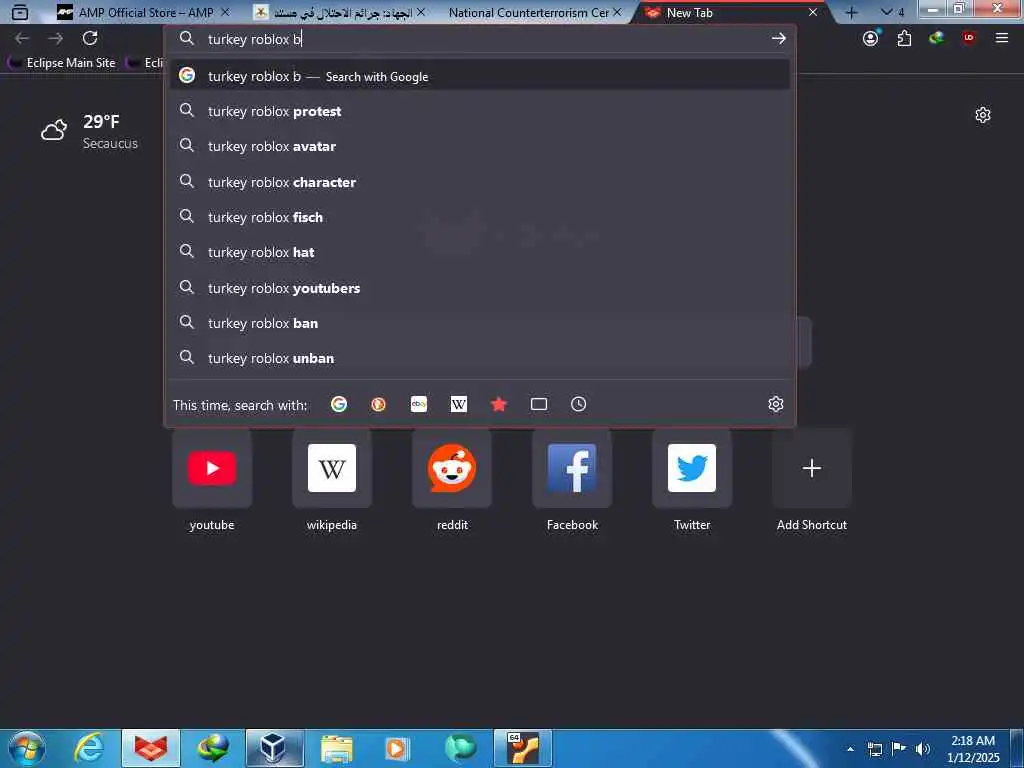Image resolution: width=1024 pixels, height=768 pixels.
Task: Choose 'turkey roblox b — Search with Google'
Action: pos(480,76)
